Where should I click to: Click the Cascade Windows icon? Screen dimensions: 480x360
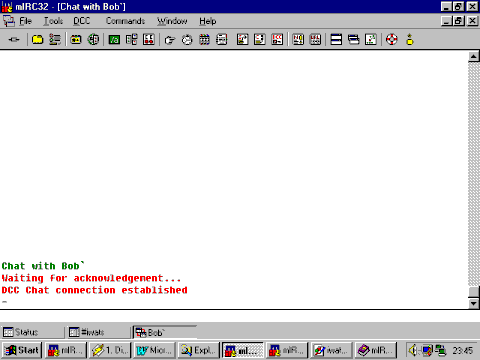pyautogui.click(x=354, y=40)
